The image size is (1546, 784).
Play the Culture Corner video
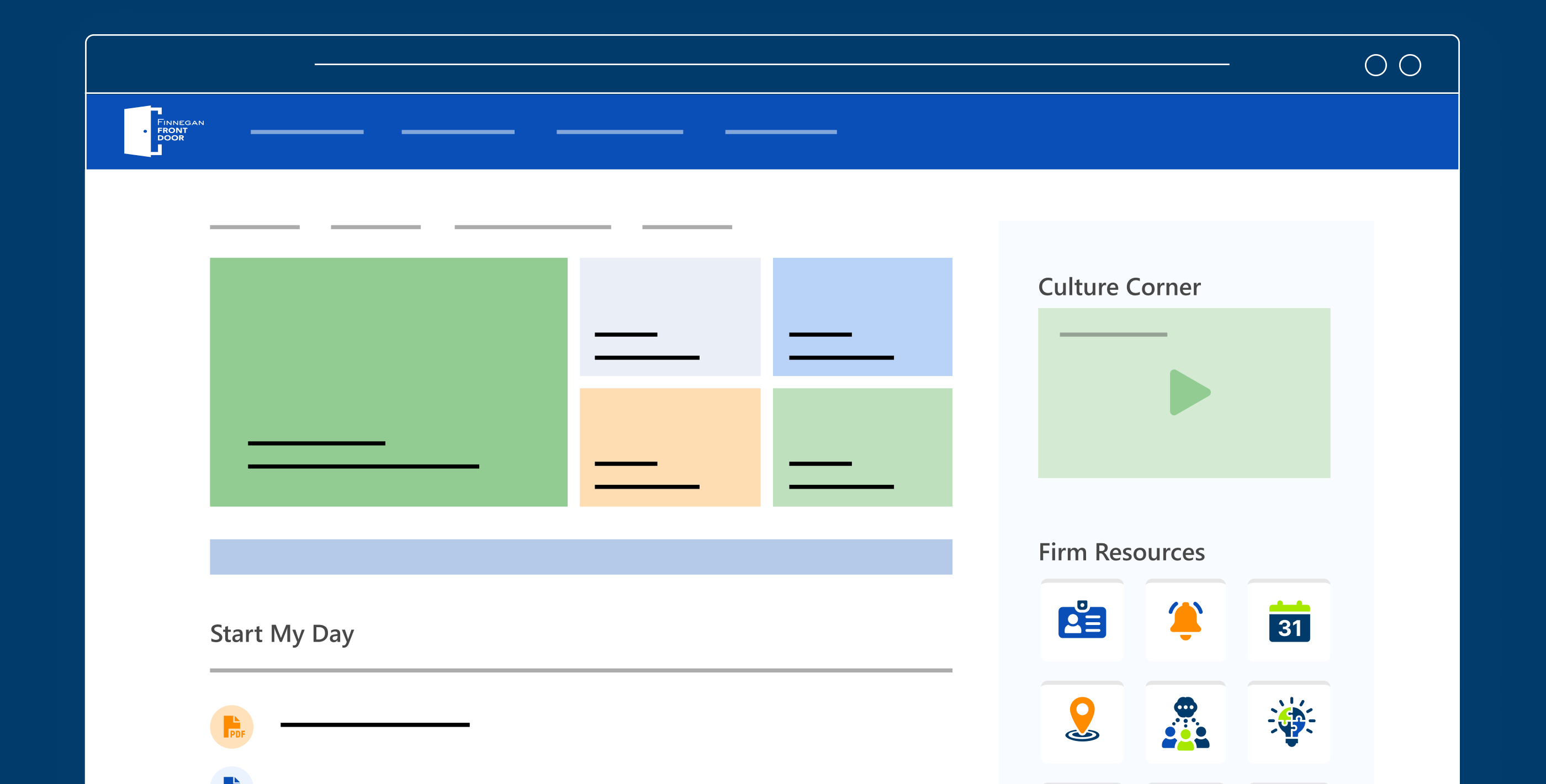1188,393
